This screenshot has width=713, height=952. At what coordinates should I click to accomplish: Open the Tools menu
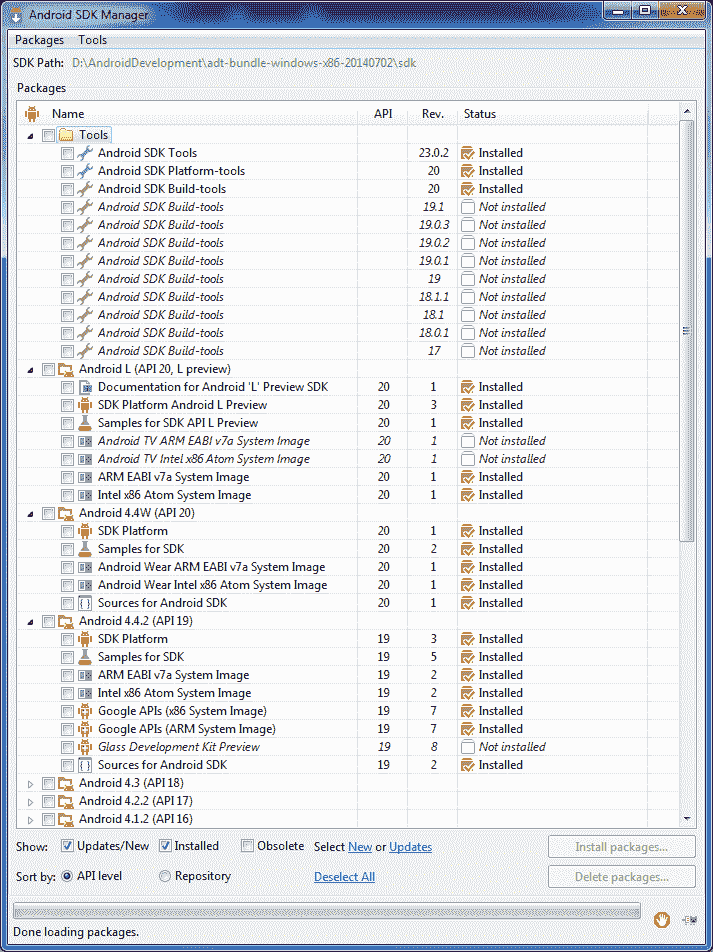92,40
